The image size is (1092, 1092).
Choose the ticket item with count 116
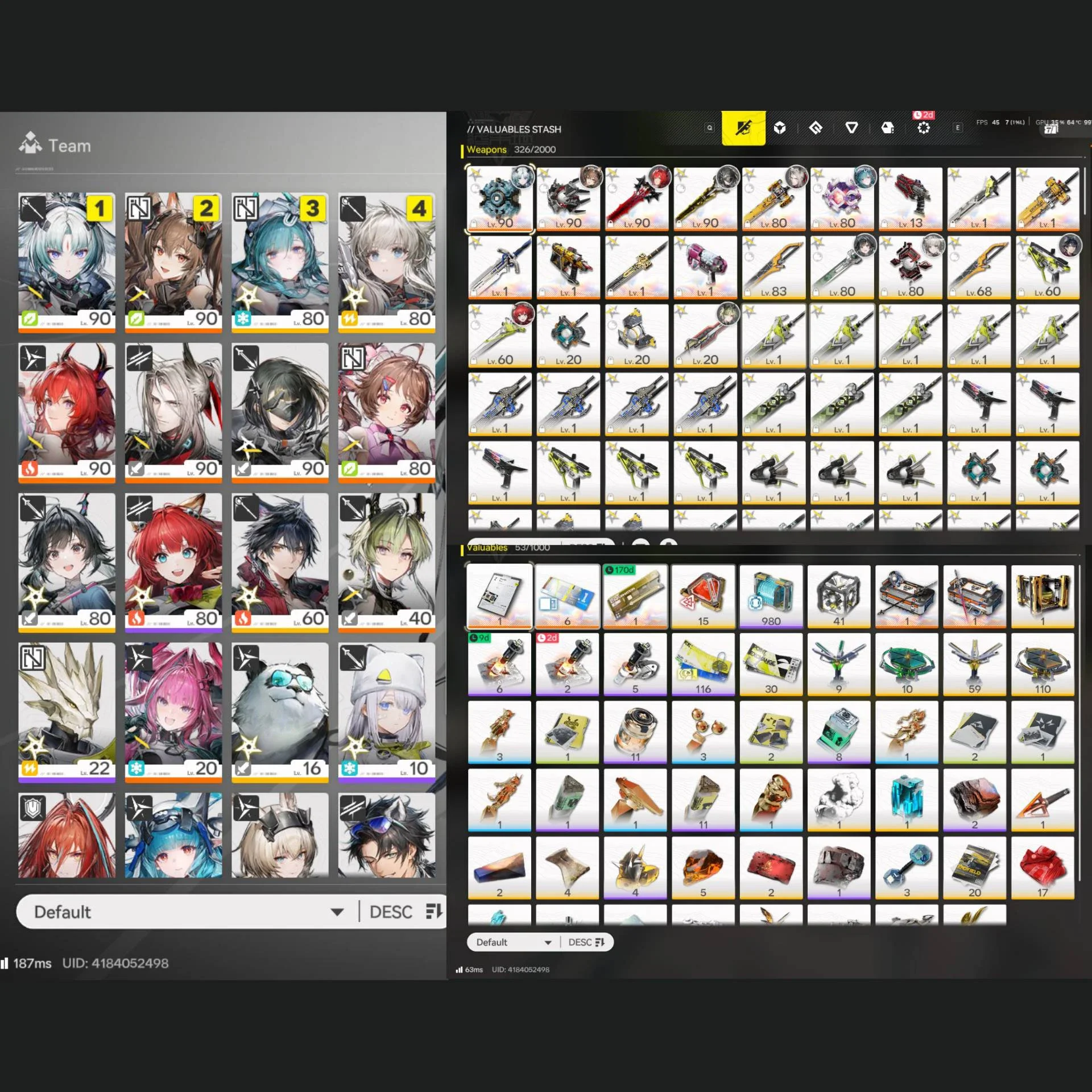[703, 664]
